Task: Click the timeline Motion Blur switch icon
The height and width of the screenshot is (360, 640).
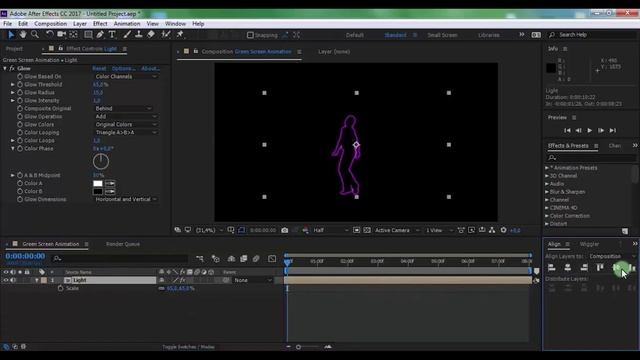Action: point(256,259)
